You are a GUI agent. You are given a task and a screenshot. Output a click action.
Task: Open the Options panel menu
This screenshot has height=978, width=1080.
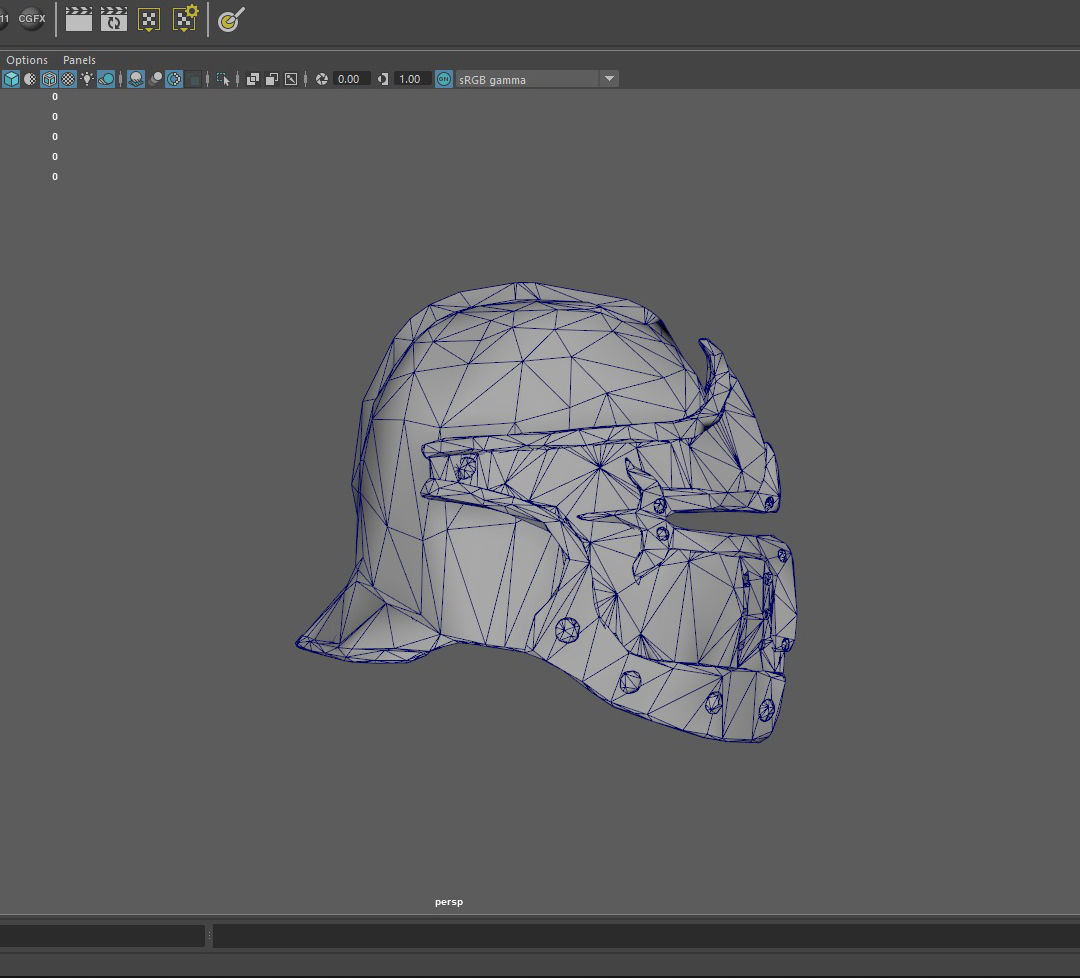tap(27, 60)
